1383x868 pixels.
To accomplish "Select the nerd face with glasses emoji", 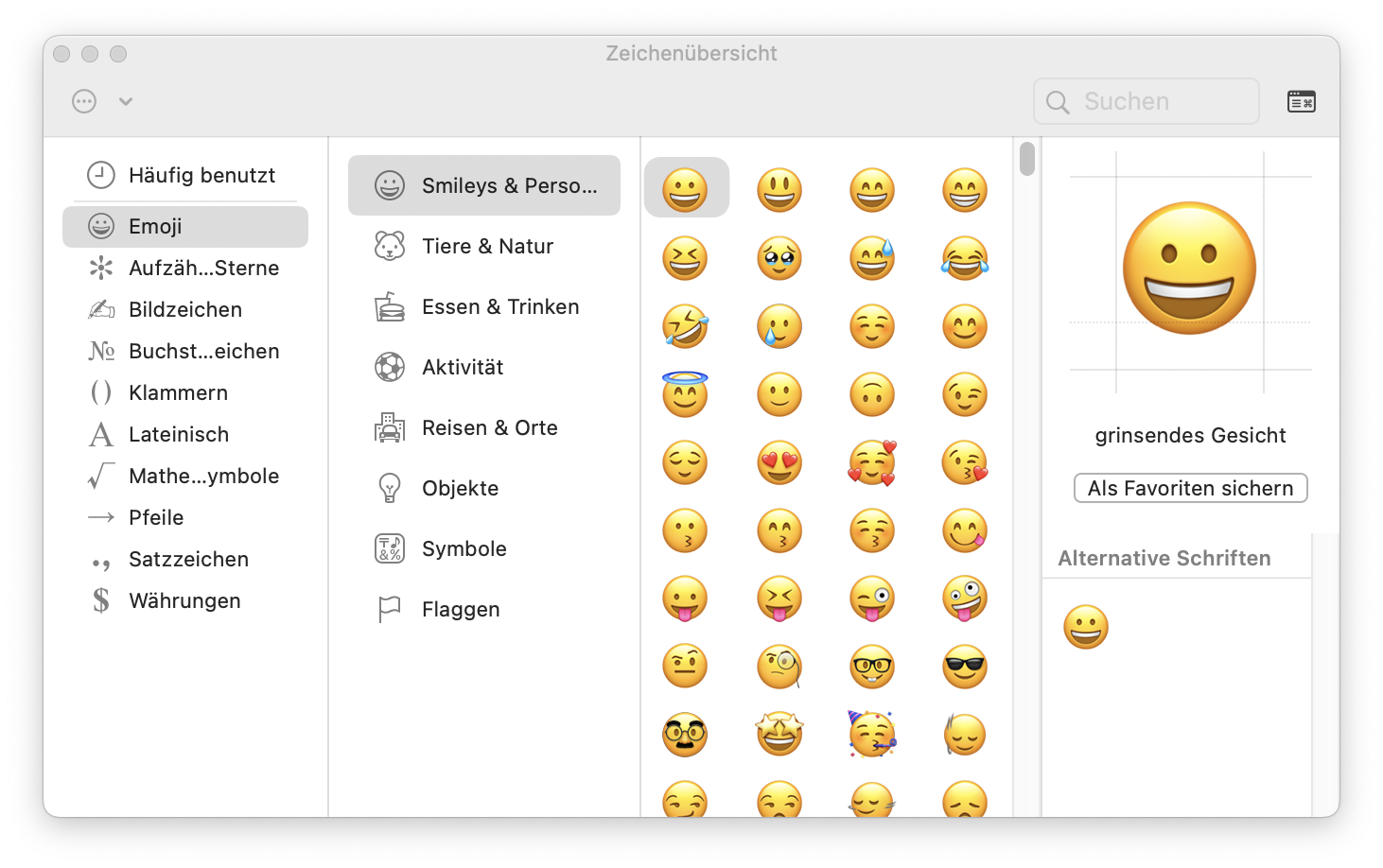I will tap(872, 667).
